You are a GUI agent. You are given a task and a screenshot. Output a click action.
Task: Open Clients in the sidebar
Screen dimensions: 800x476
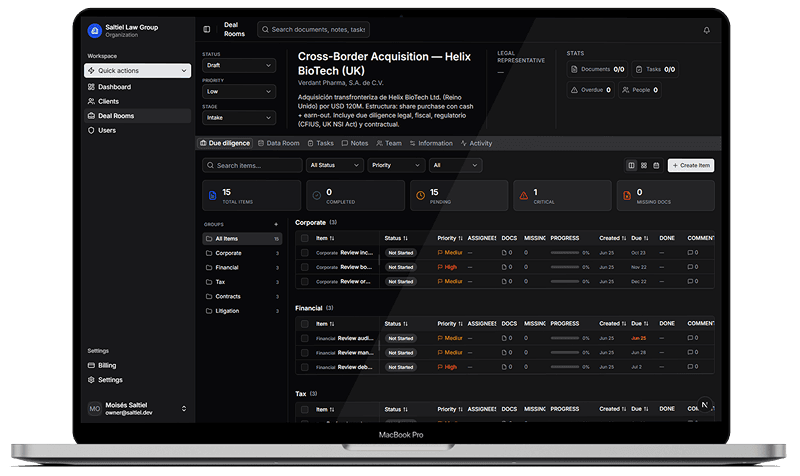[x=137, y=101]
